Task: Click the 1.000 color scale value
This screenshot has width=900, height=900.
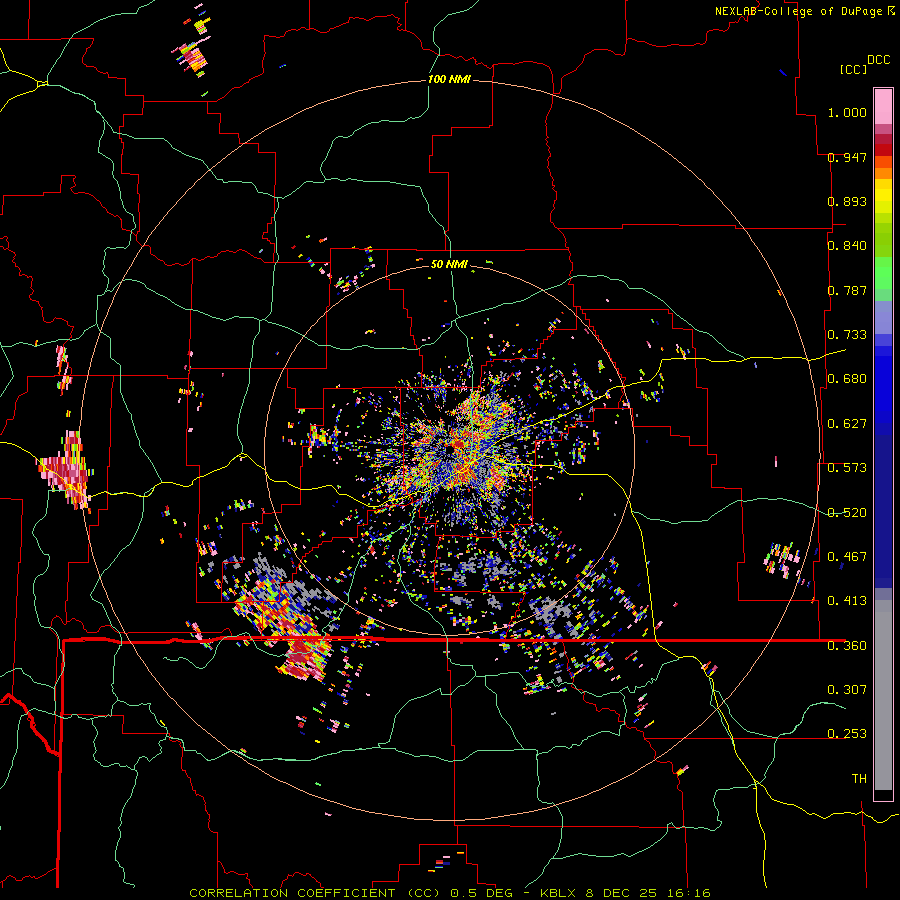Action: coord(847,112)
